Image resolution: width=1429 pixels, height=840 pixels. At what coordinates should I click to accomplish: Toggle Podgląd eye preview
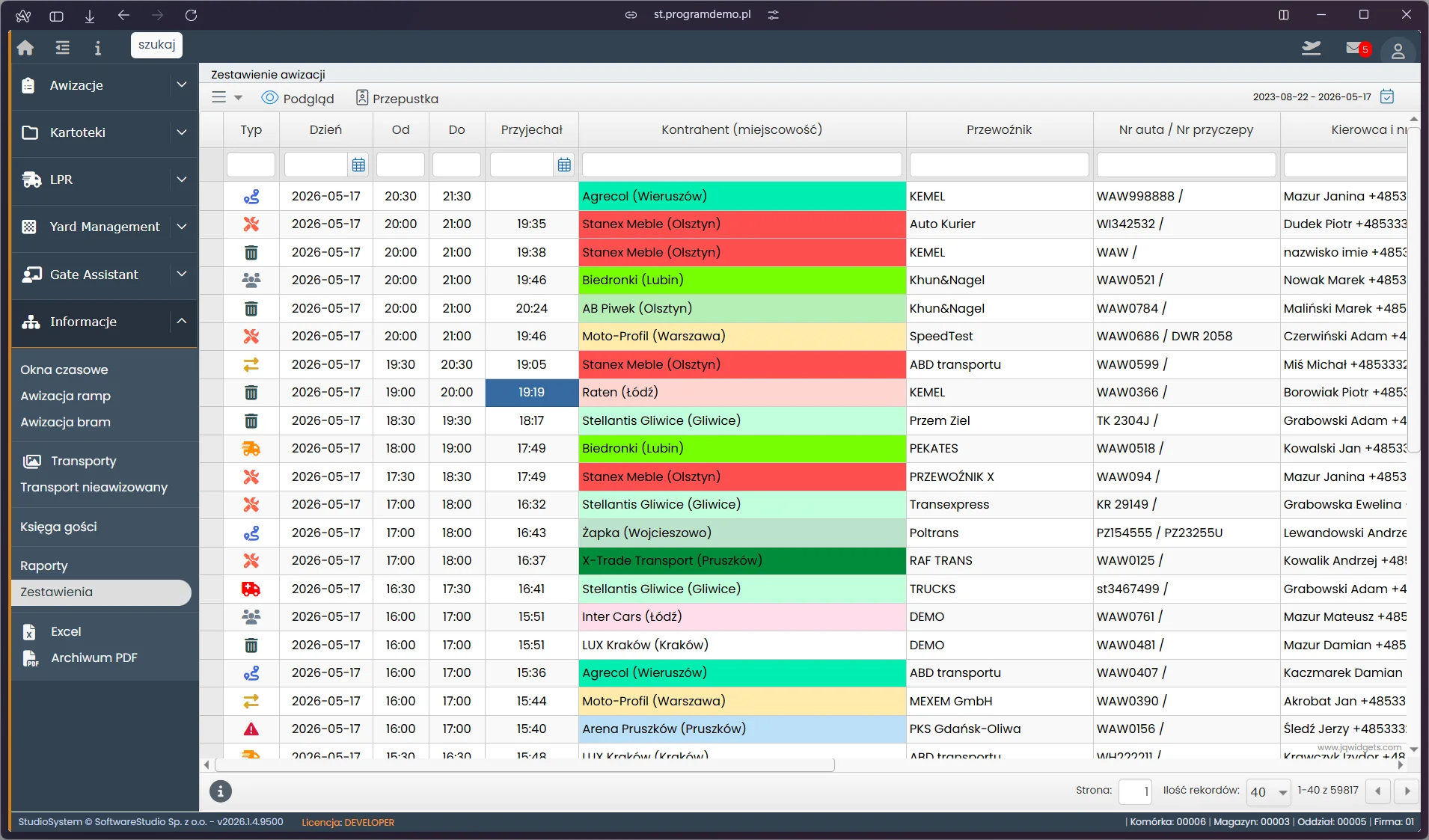(x=298, y=98)
